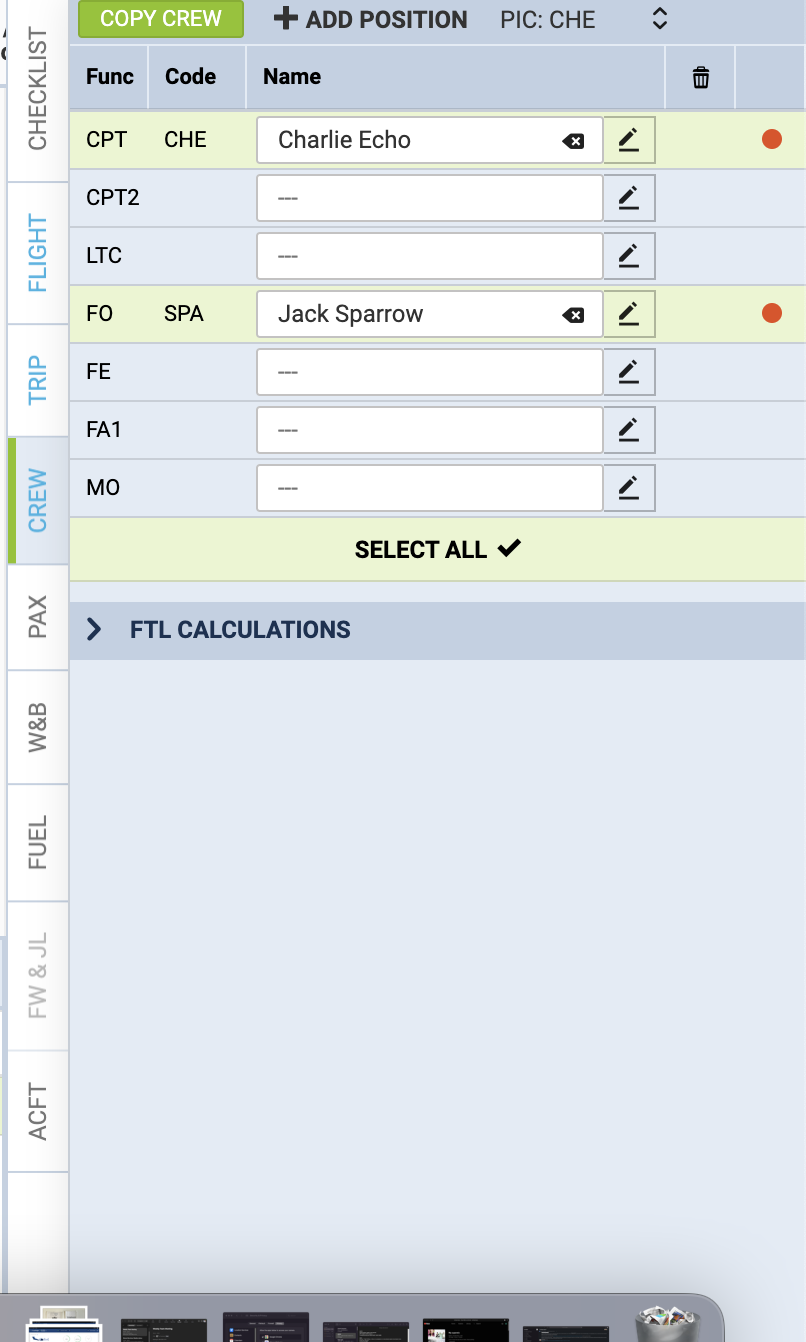Viewport: 806px width, 1342px height.
Task: Open the CPT2 crew name dropdown
Action: point(429,198)
